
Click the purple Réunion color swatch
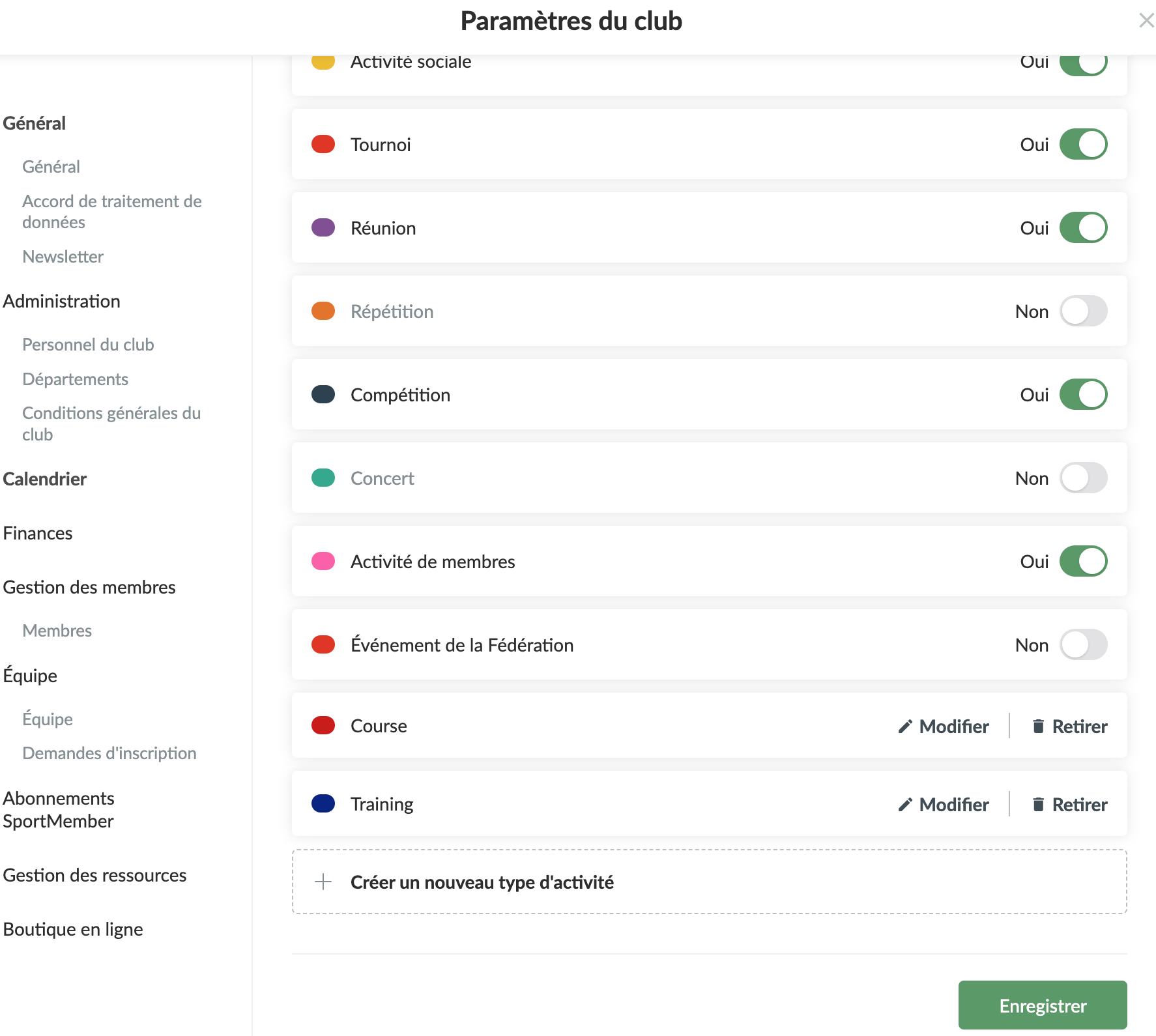323,228
